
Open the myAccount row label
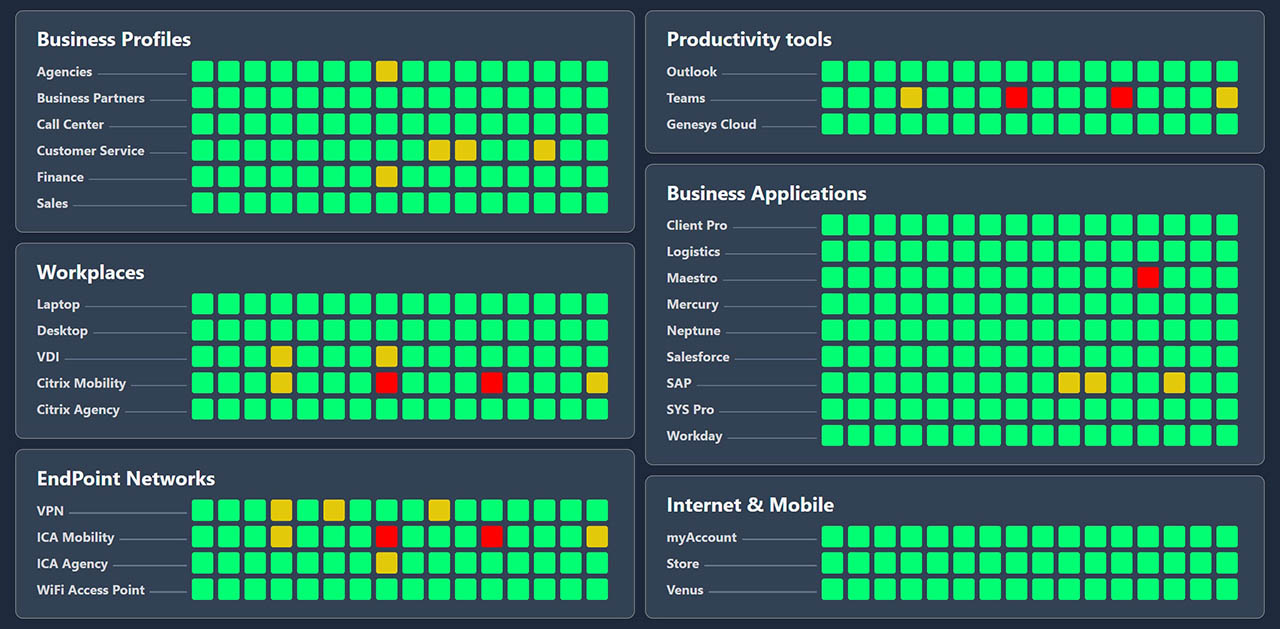tap(701, 537)
